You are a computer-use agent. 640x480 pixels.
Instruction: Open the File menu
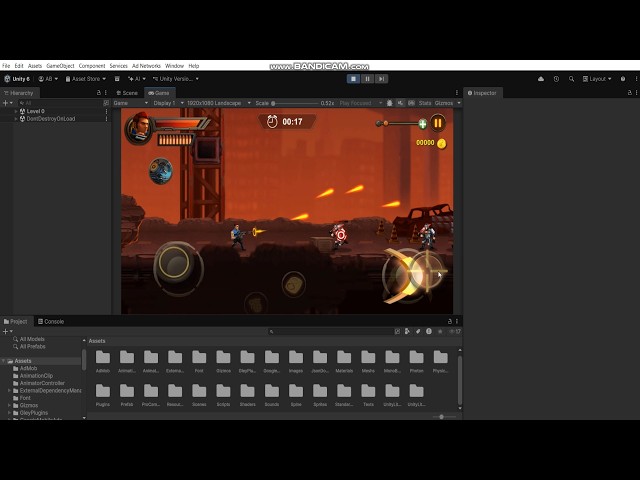tap(6, 66)
